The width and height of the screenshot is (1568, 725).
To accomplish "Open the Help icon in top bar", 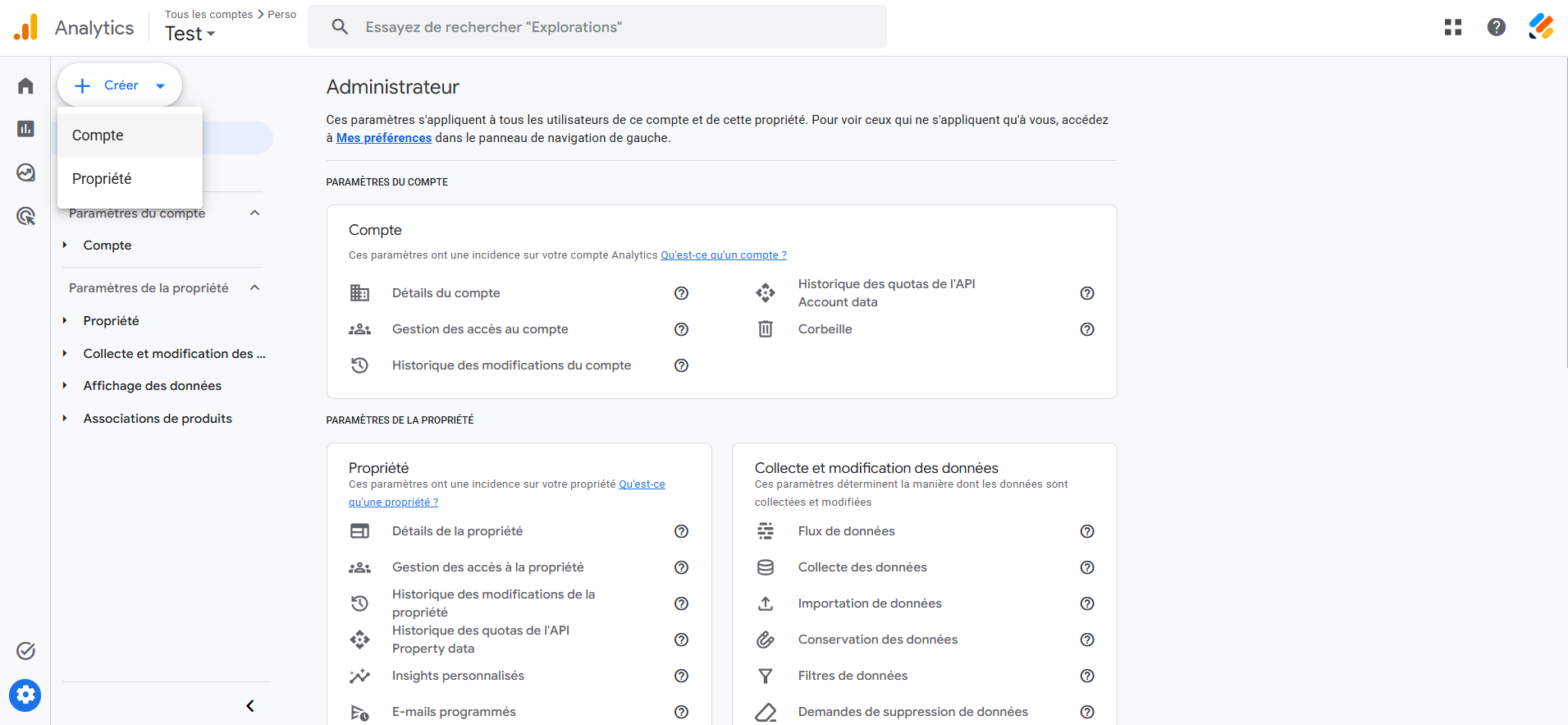I will coord(1497,27).
